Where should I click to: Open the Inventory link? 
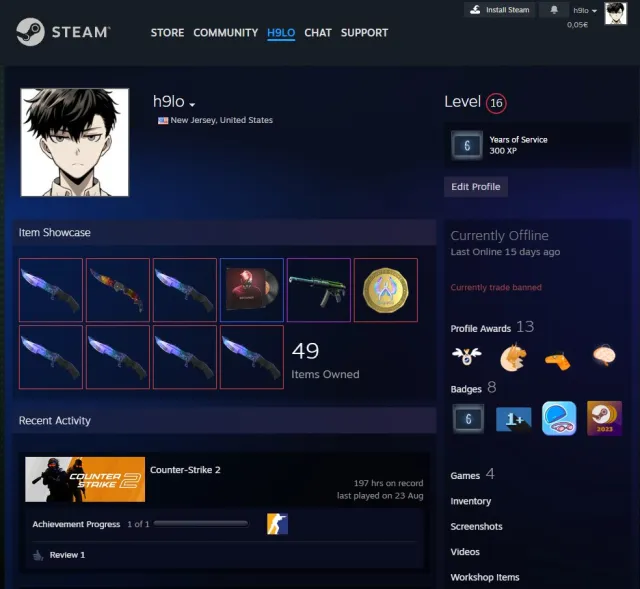coord(471,501)
